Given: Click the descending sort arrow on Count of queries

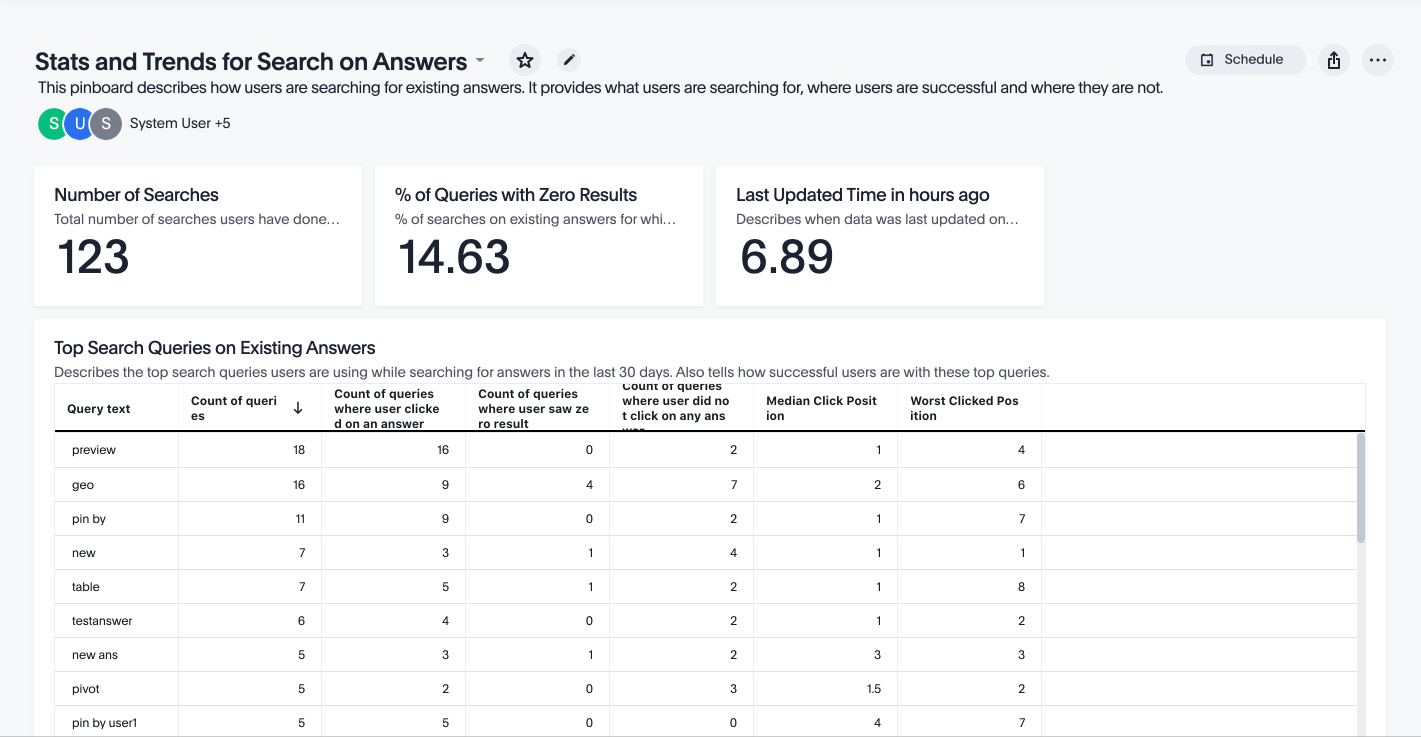Looking at the screenshot, I should point(298,406).
